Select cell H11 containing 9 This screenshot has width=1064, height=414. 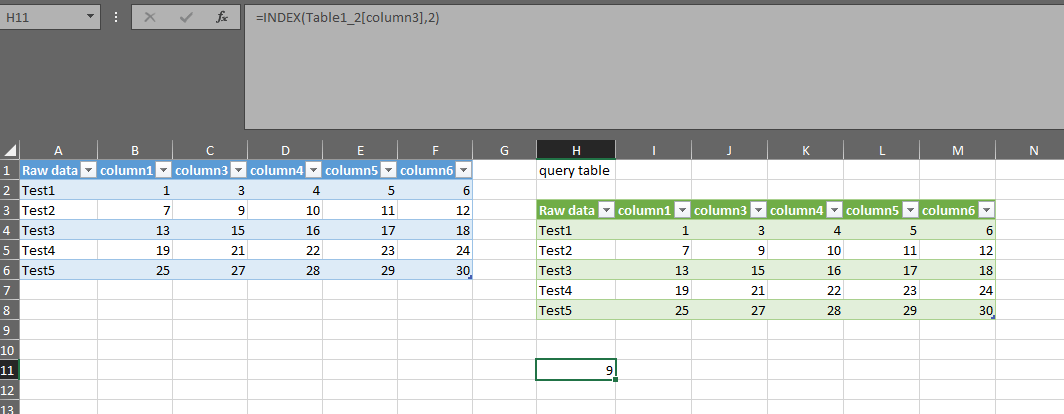(x=576, y=370)
